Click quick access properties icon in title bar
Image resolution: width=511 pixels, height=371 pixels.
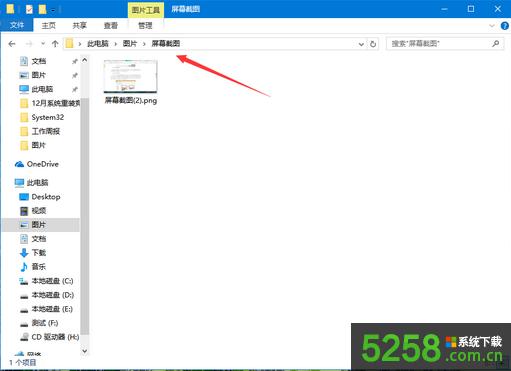coord(29,9)
